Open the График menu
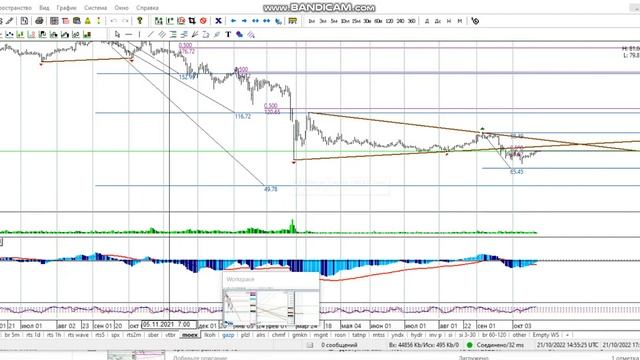This screenshot has height=360, width=640. pos(66,8)
